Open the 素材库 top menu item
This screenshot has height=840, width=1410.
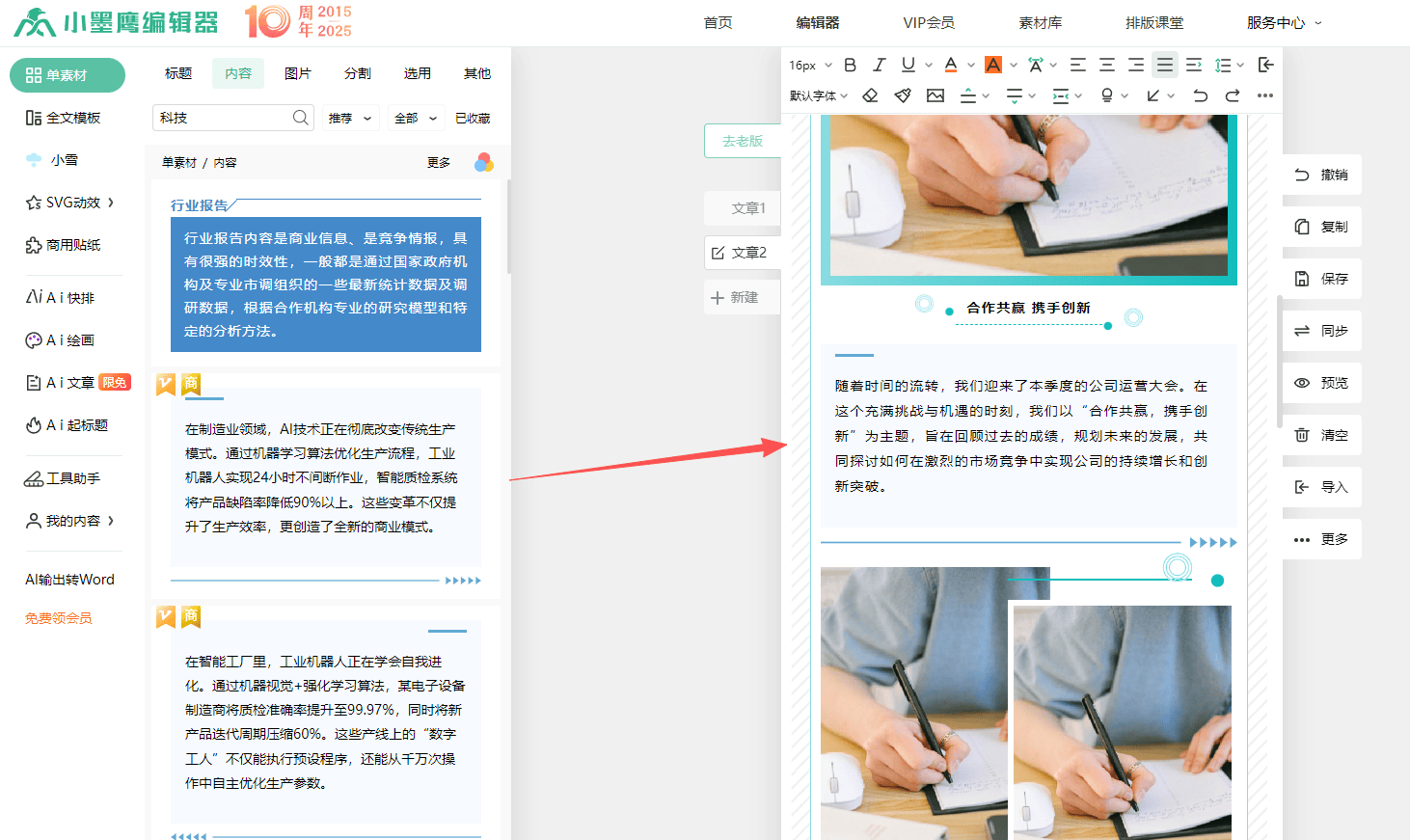(1040, 22)
